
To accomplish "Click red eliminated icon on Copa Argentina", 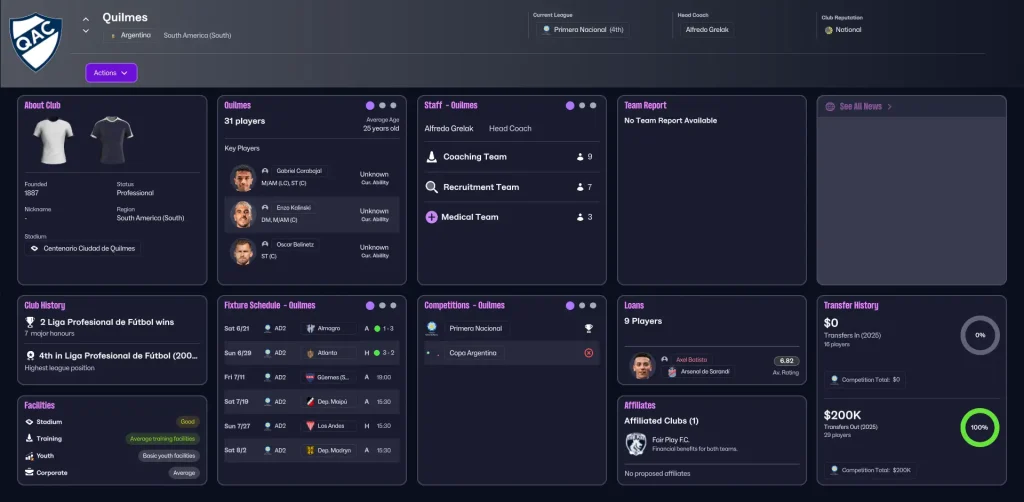I will 588,353.
